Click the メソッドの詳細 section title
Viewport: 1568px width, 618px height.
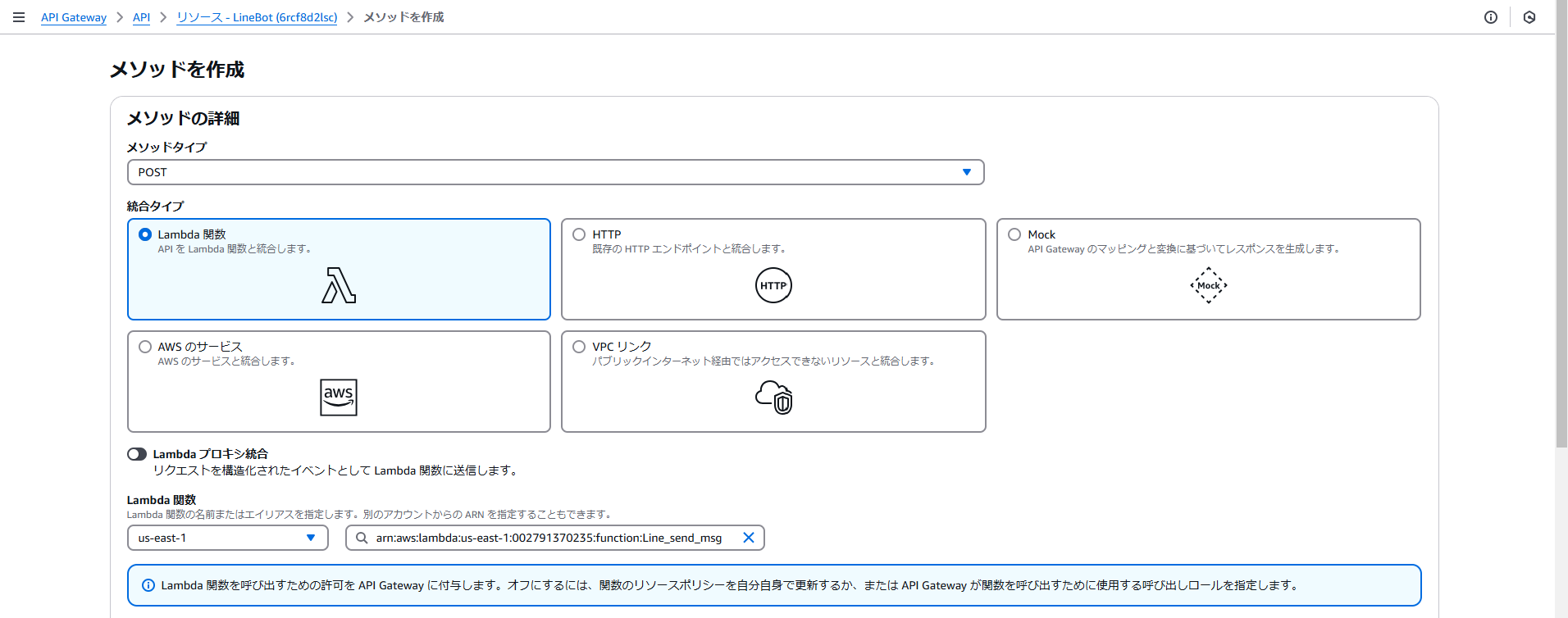(x=183, y=119)
